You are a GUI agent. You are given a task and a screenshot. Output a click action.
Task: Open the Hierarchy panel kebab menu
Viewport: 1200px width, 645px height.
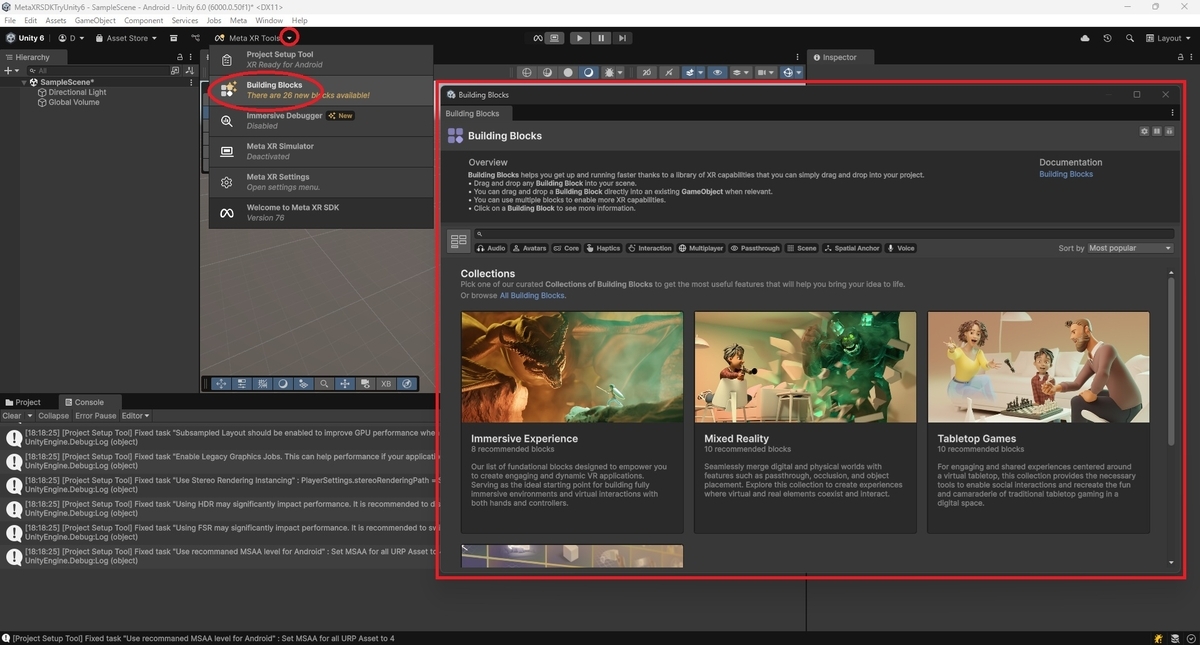pyautogui.click(x=193, y=57)
